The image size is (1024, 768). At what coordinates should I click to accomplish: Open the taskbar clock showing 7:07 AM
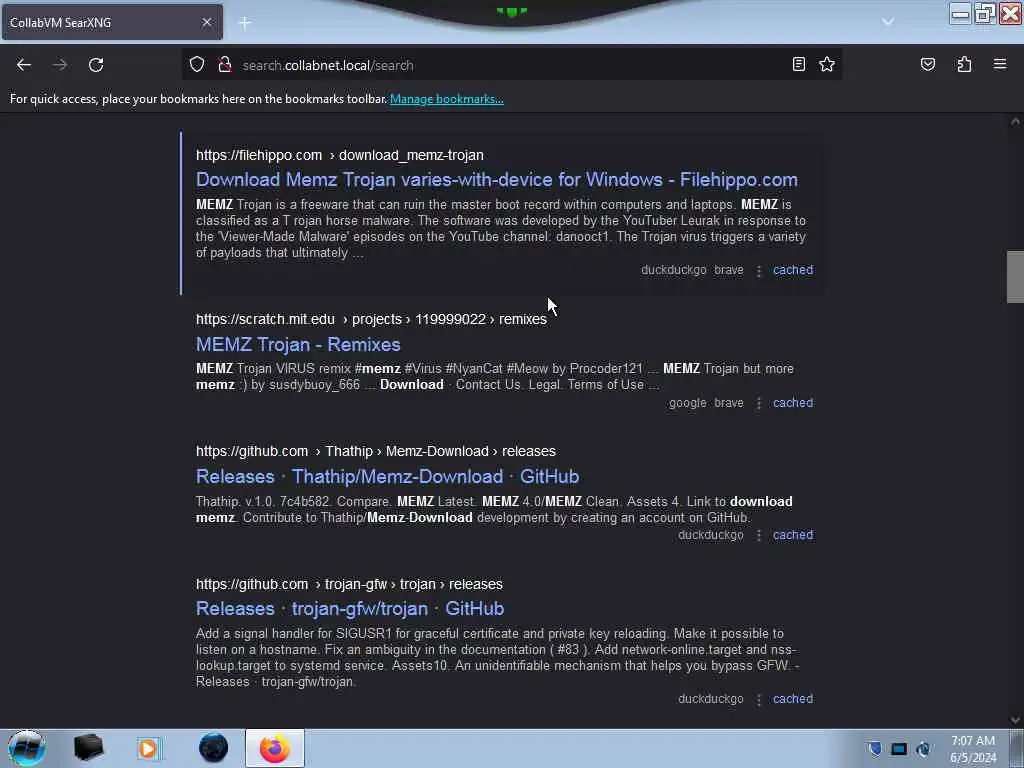pos(973,749)
